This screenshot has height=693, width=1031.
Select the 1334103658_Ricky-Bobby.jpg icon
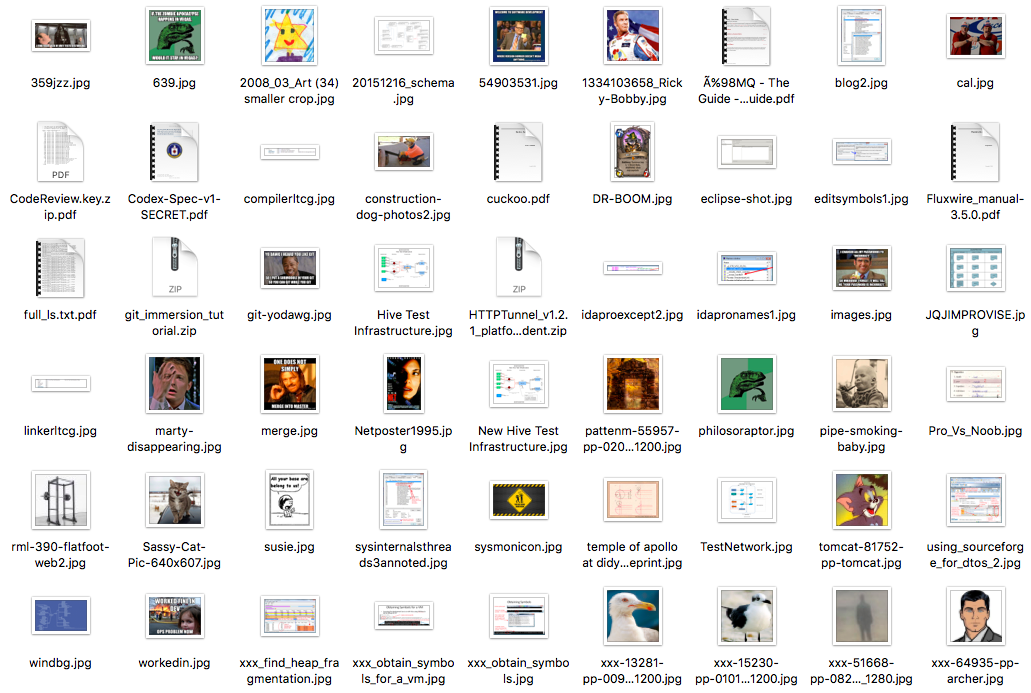633,36
